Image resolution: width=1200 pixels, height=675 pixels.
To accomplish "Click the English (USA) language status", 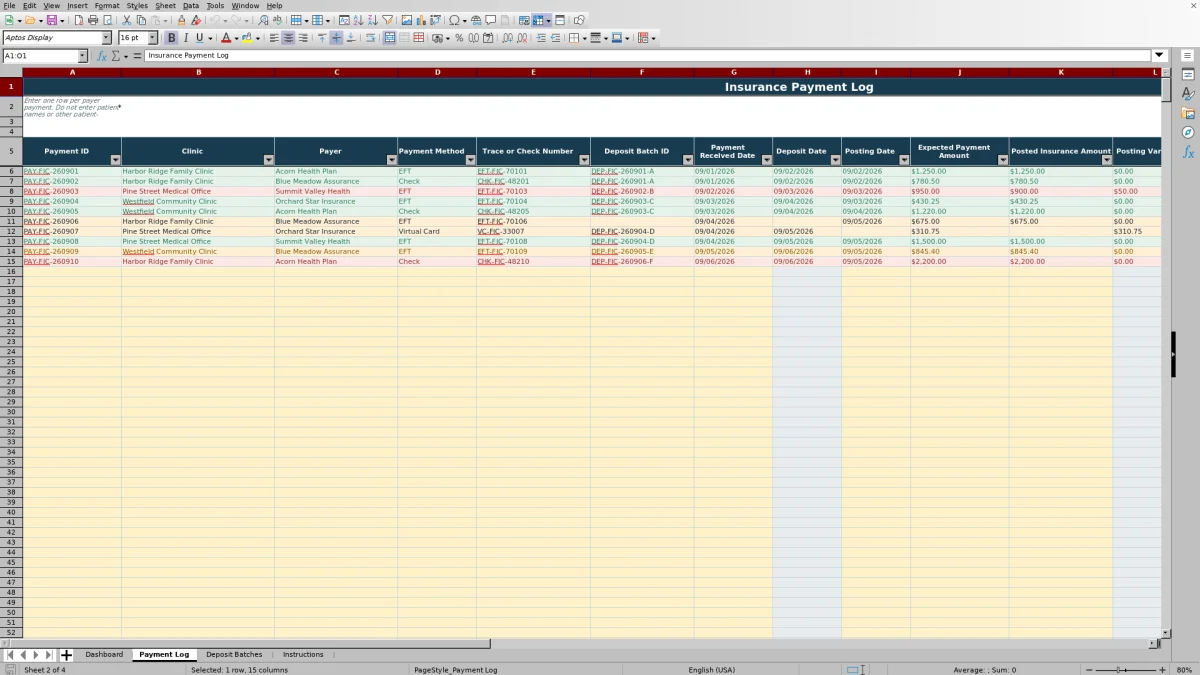I will pyautogui.click(x=711, y=670).
